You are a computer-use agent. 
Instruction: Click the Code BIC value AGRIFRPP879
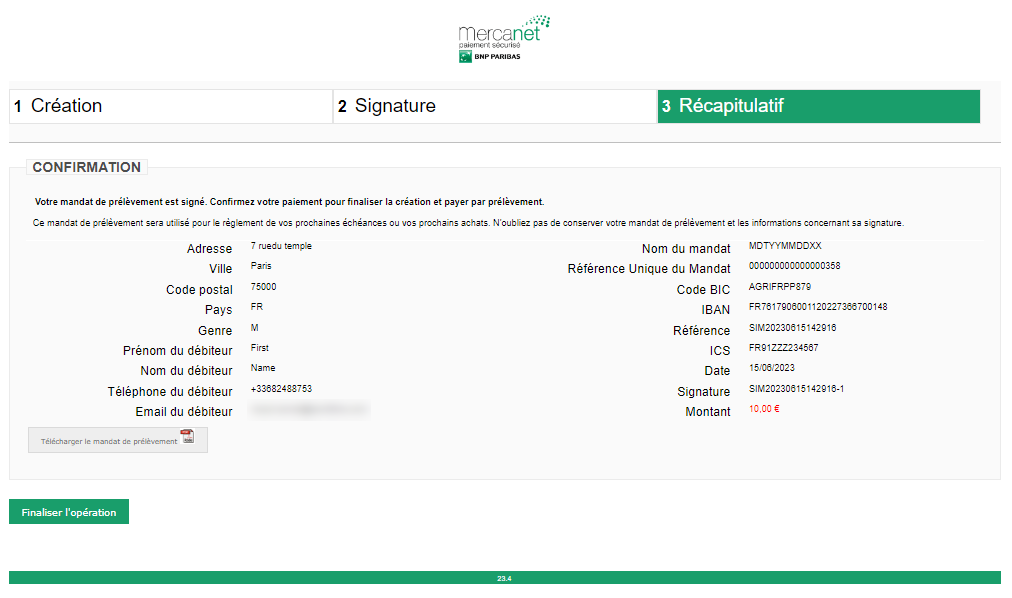coord(779,287)
